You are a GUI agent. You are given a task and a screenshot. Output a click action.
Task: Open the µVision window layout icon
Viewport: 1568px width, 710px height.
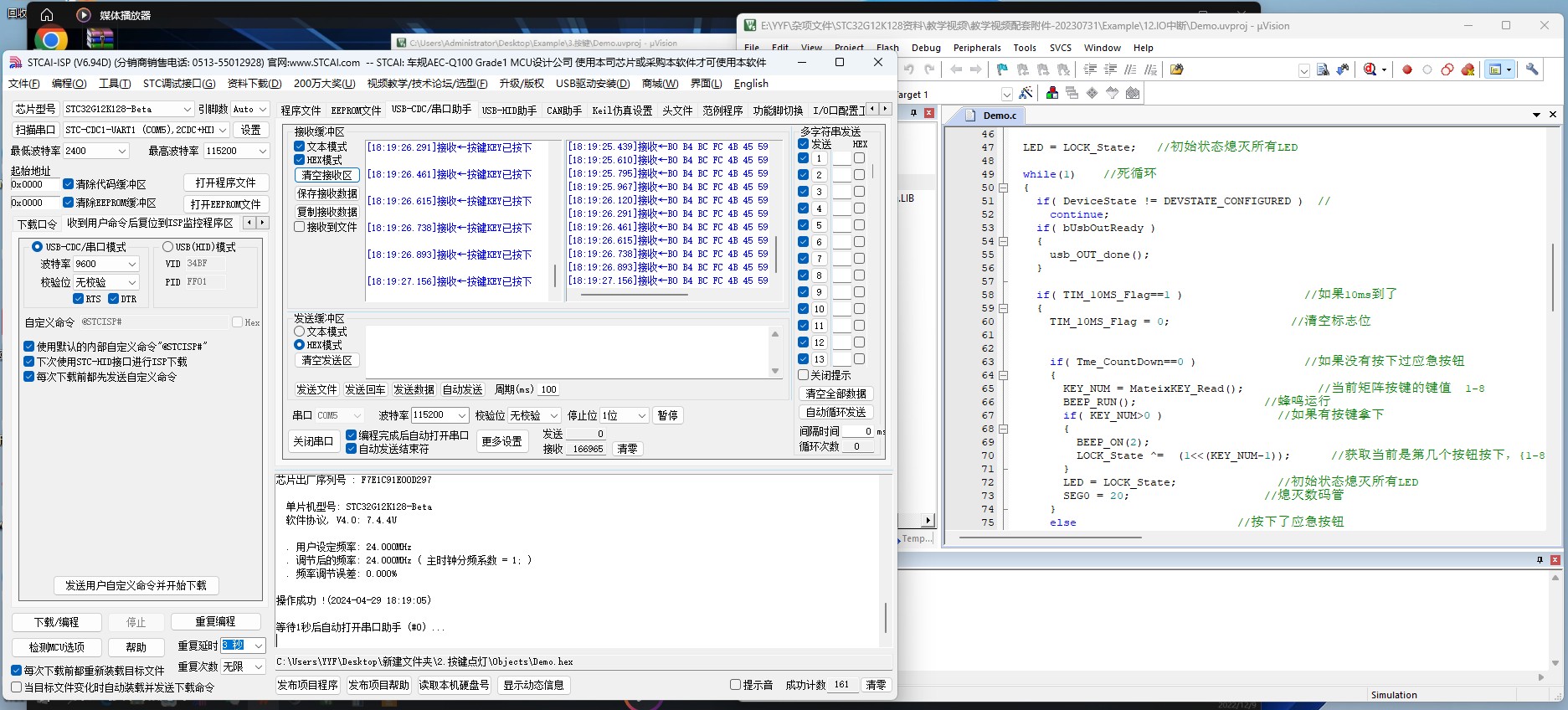tap(1495, 69)
